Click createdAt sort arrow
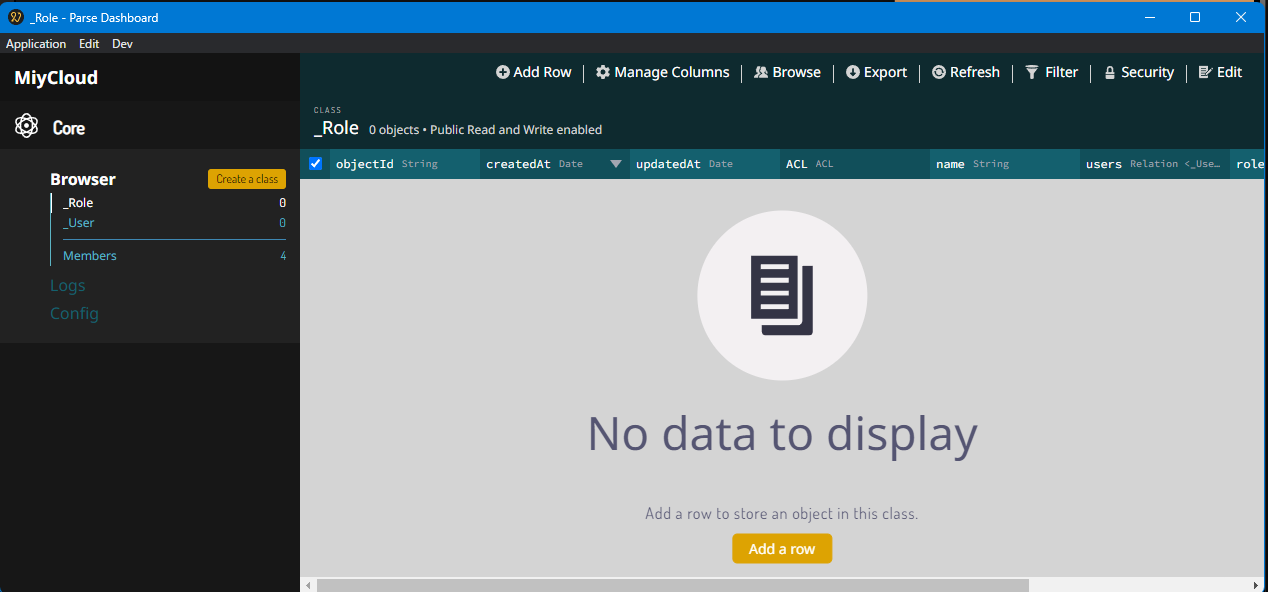Viewport: 1268px width, 592px height. pyautogui.click(x=616, y=164)
